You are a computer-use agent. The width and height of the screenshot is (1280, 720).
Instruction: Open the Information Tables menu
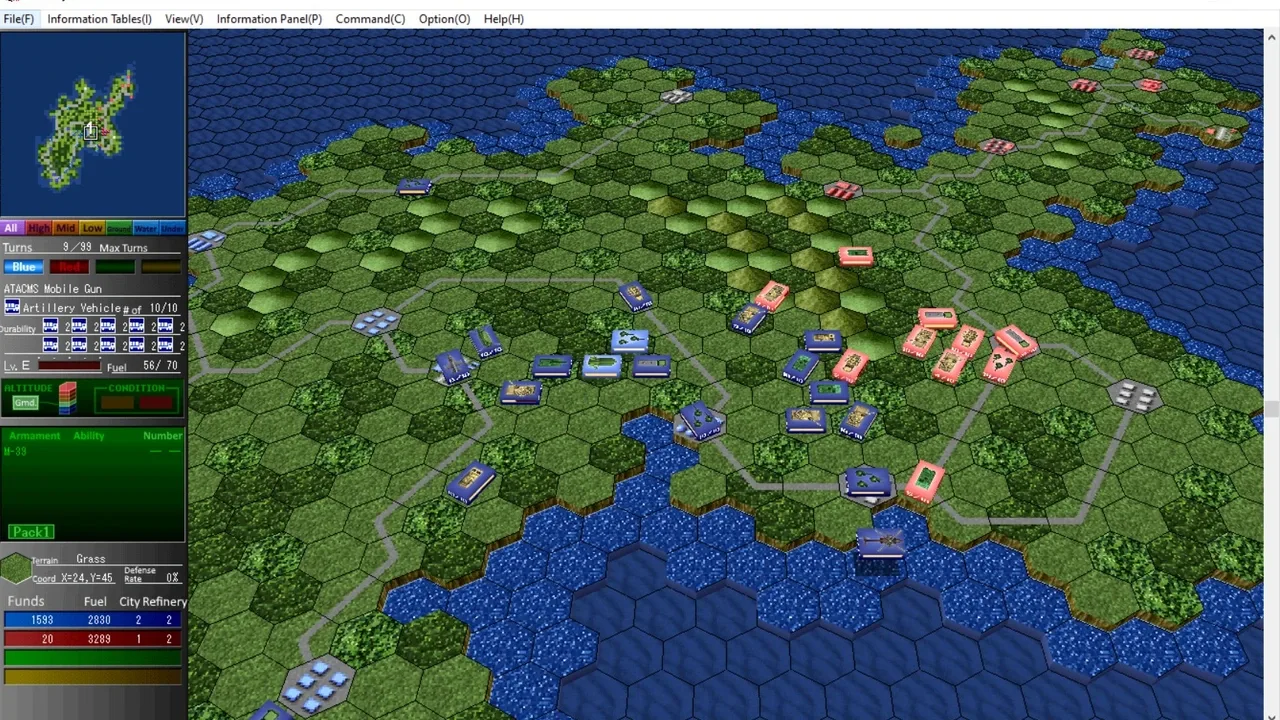[99, 19]
